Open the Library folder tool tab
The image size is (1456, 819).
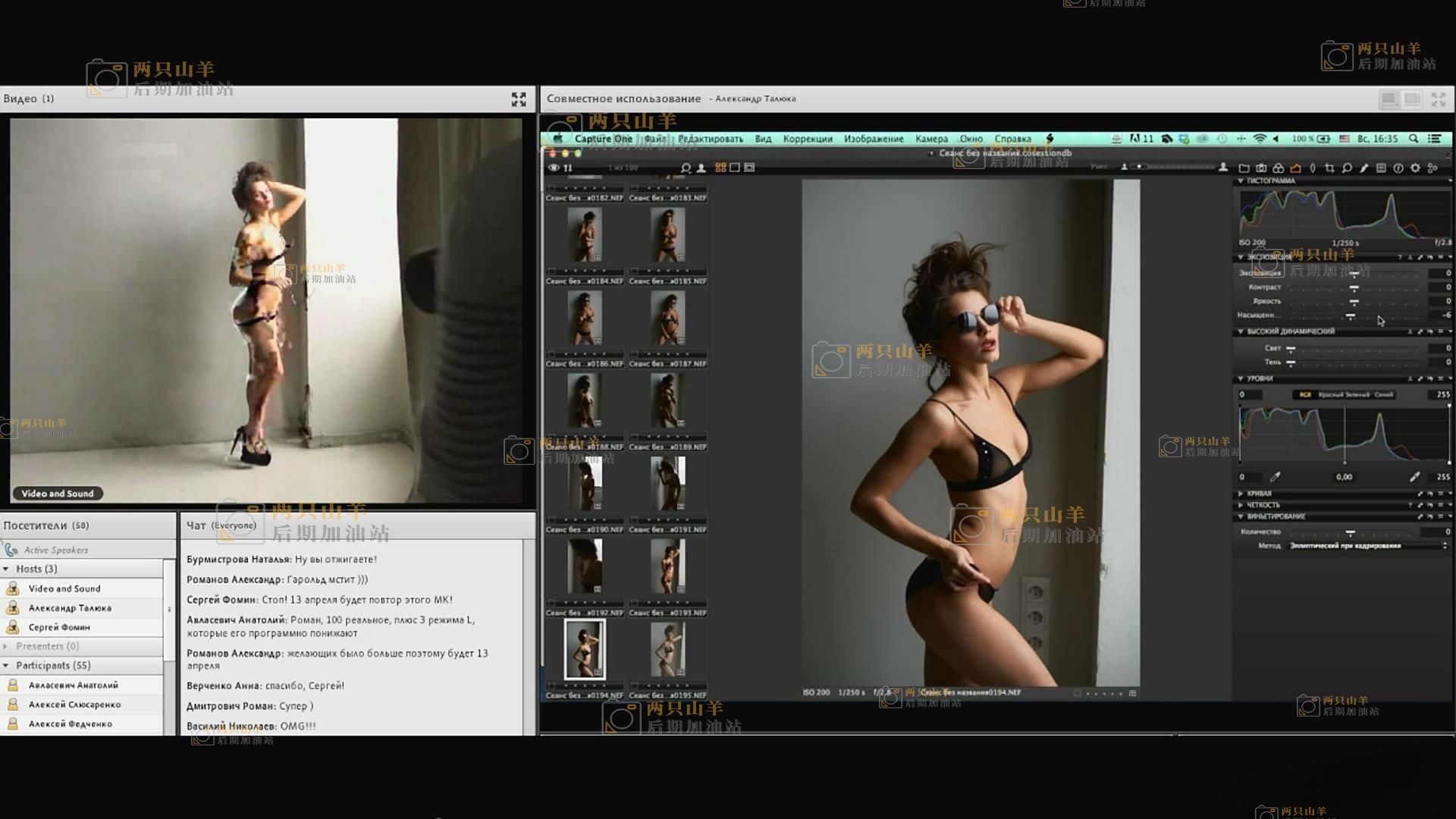(1244, 168)
